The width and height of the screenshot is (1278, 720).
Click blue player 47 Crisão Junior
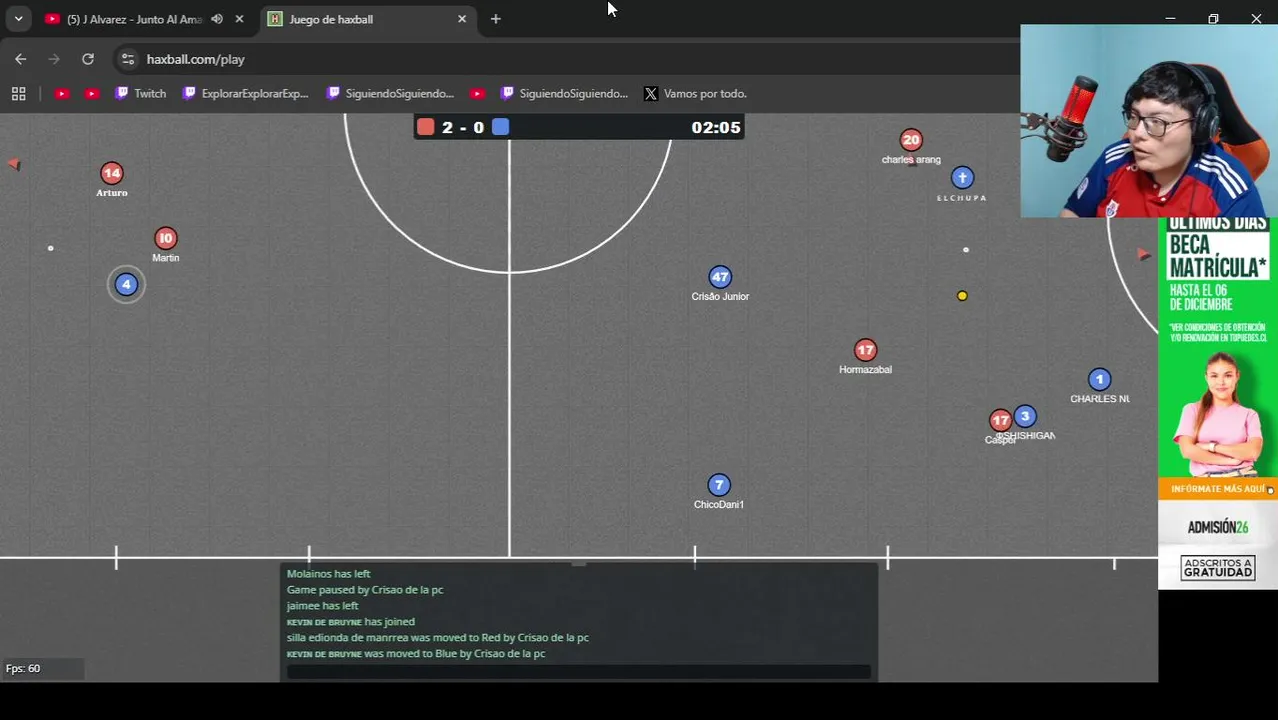(720, 277)
